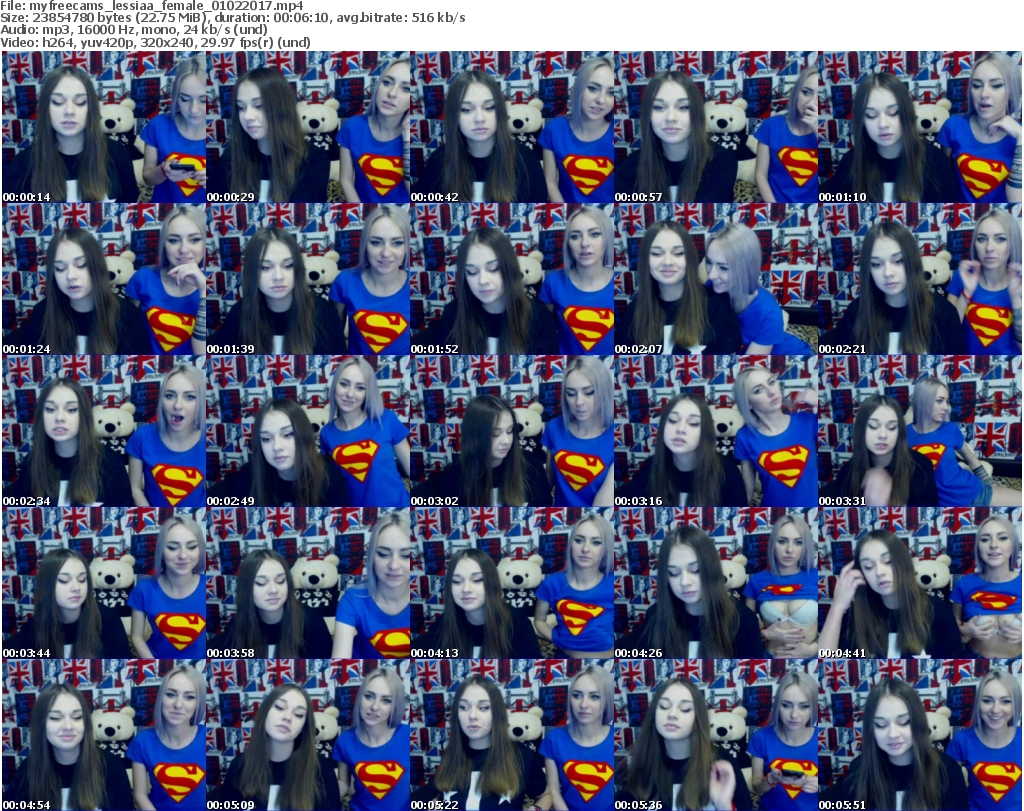Select the frame at 00:00:42
The image size is (1024, 811).
512,127
